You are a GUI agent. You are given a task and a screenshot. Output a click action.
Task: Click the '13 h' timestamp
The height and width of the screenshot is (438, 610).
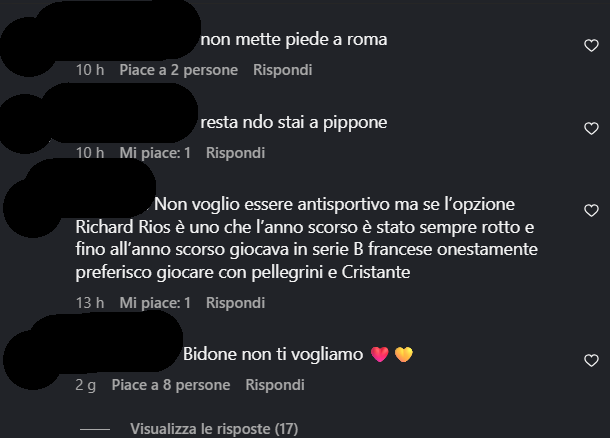(x=90, y=303)
